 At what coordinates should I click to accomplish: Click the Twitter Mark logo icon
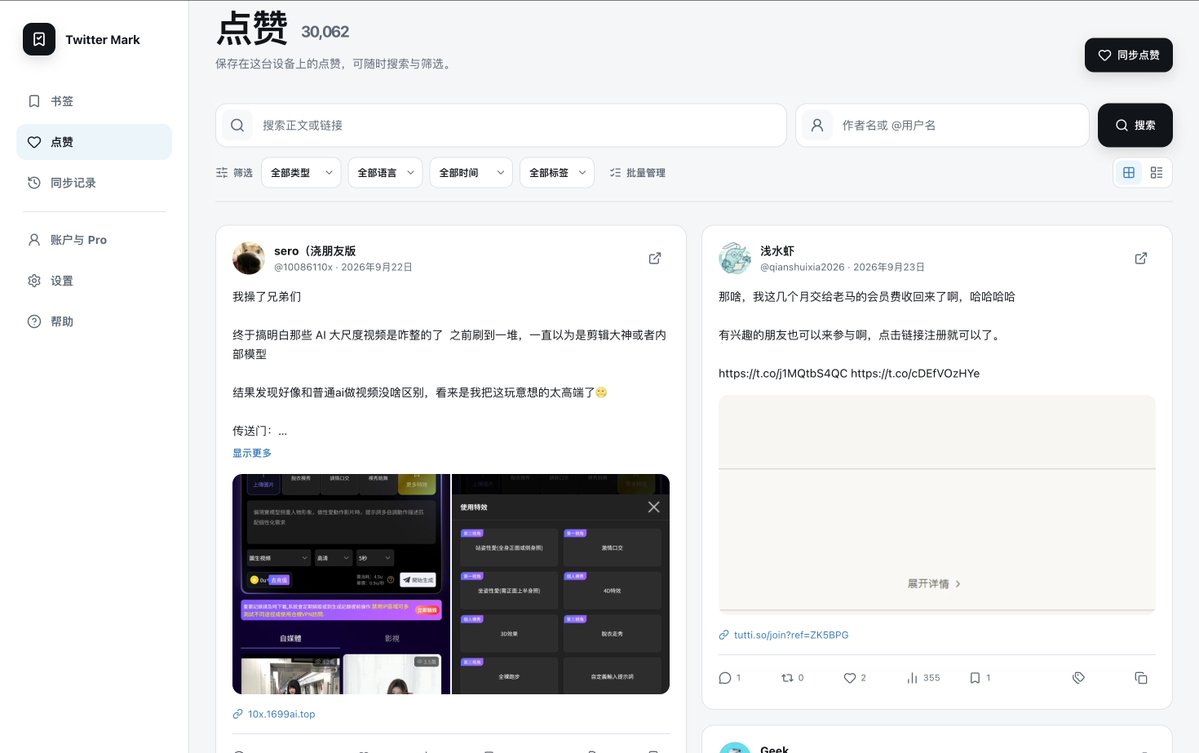pyautogui.click(x=39, y=39)
